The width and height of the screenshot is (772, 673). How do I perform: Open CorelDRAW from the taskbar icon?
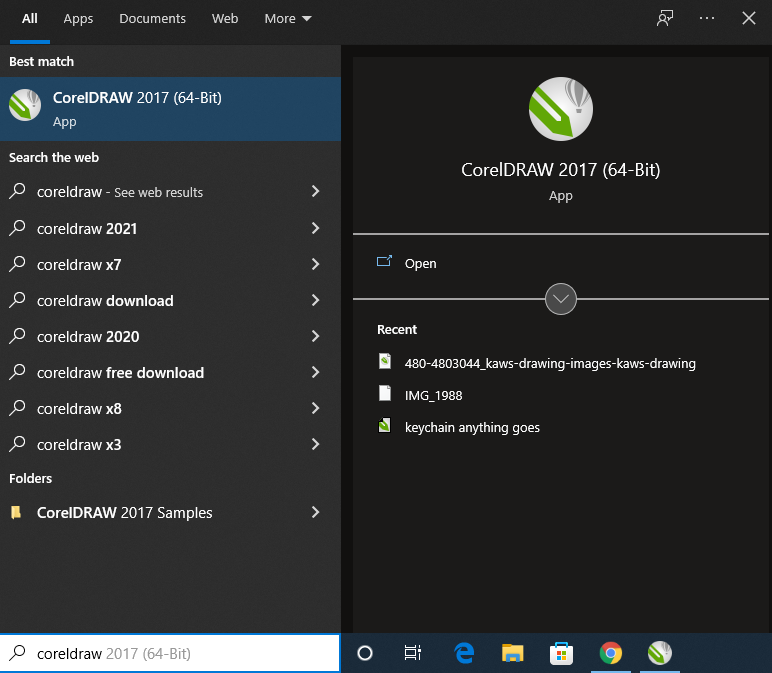click(659, 653)
